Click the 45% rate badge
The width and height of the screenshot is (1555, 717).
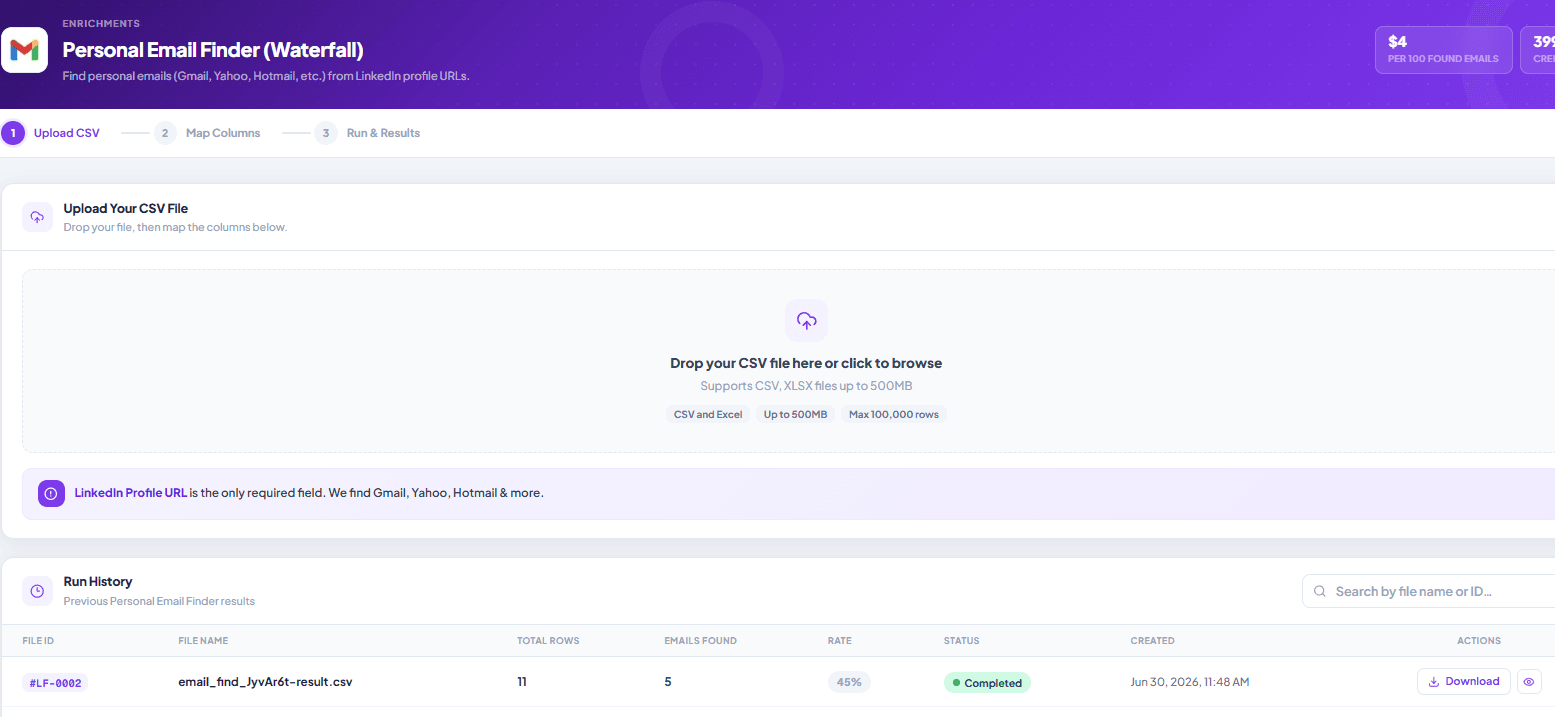click(x=850, y=682)
